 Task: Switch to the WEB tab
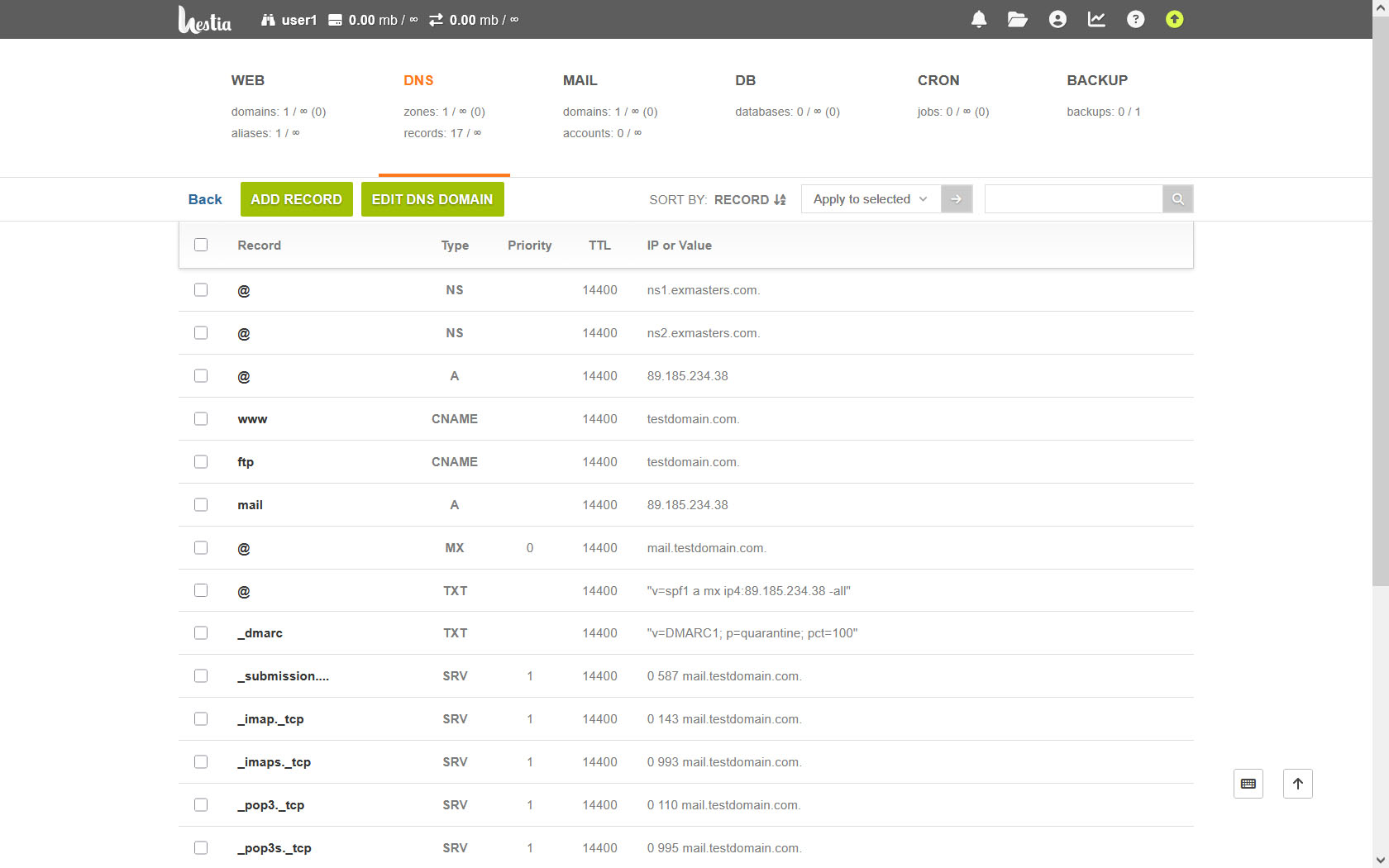248,80
